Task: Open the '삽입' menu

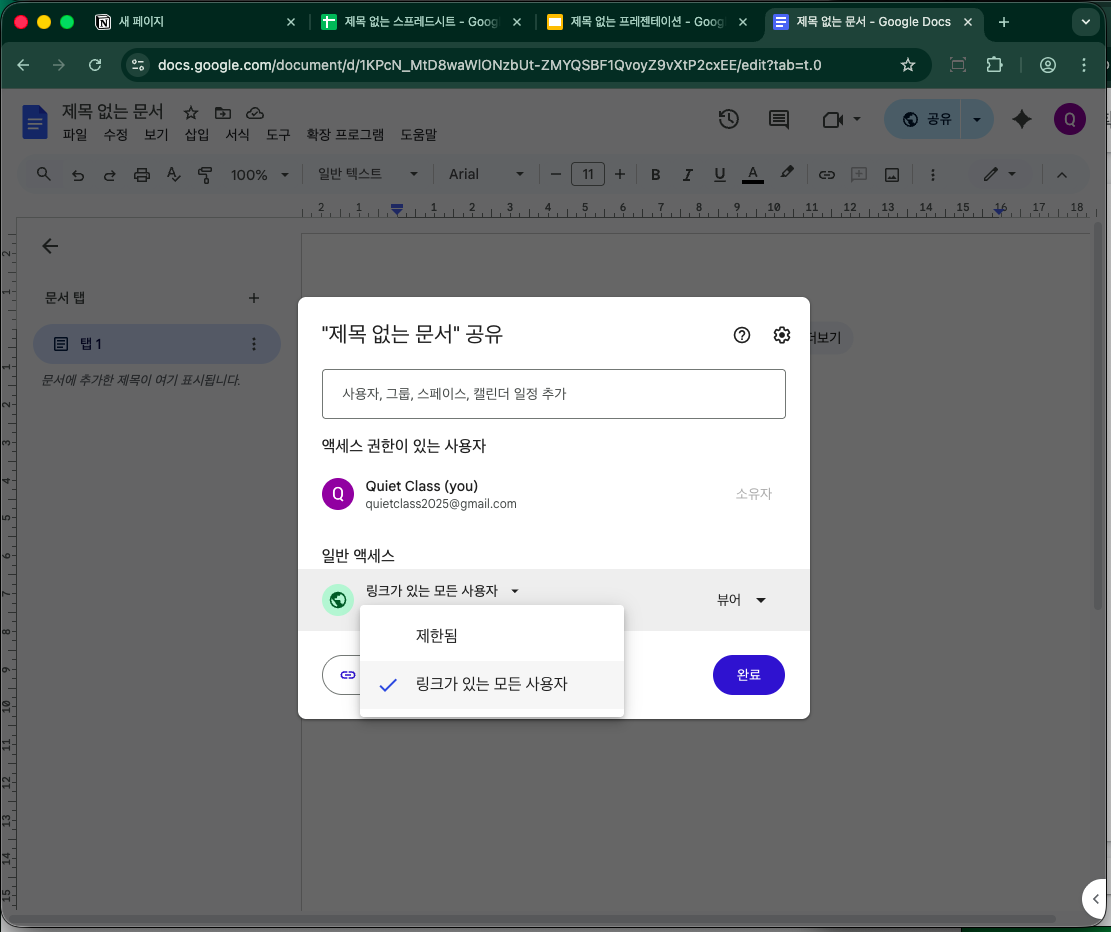Action: point(197,135)
